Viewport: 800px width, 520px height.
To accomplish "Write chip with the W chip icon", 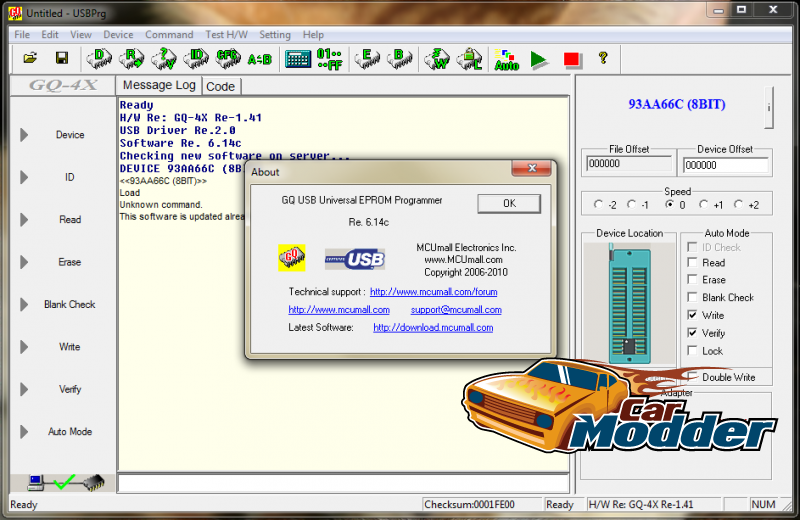I will click(x=437, y=59).
